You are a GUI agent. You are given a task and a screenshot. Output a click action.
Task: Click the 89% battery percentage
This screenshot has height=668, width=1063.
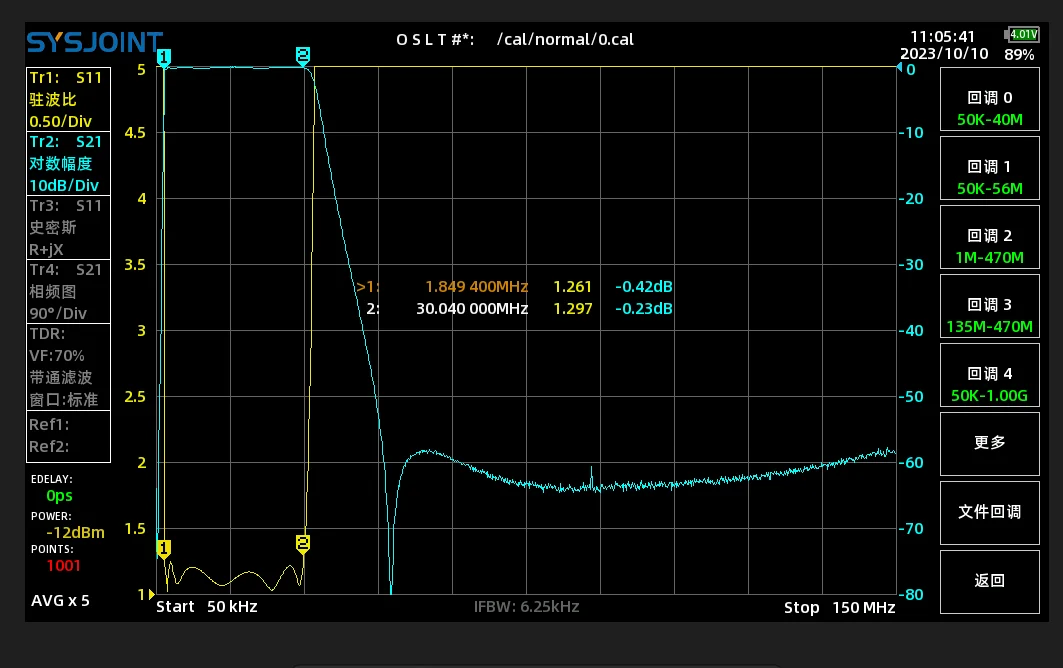coord(1019,55)
